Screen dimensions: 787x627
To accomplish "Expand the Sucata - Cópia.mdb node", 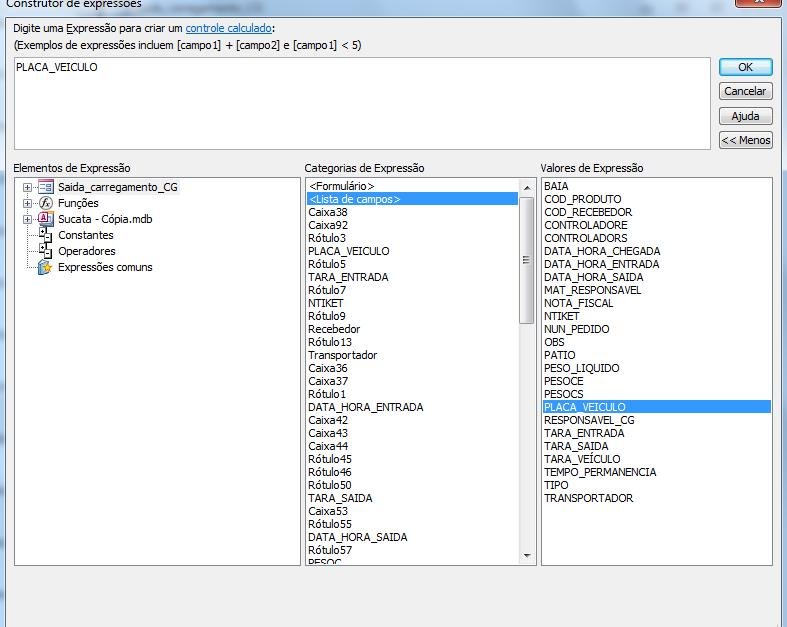I will point(27,219).
